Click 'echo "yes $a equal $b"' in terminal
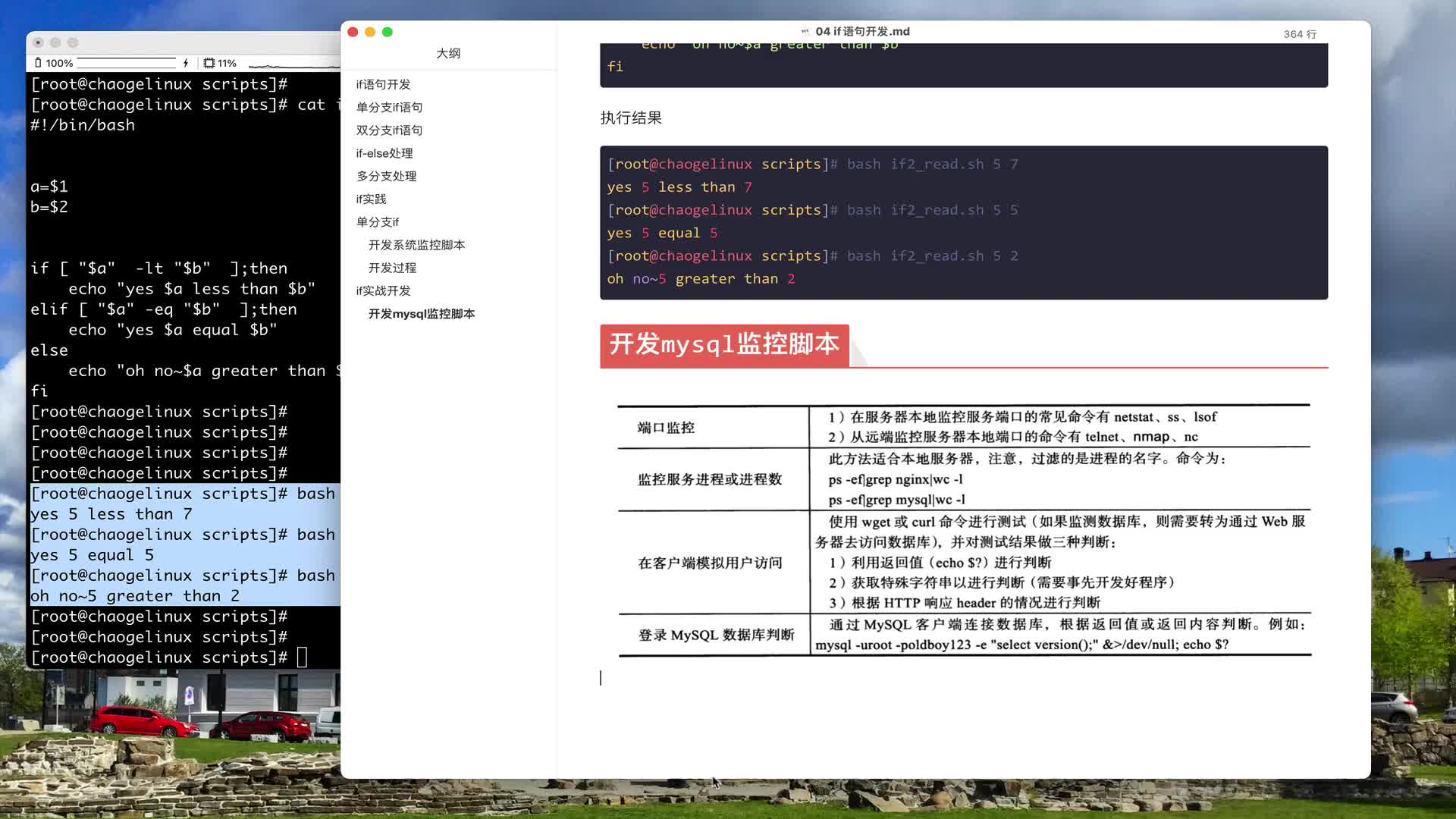This screenshot has width=1456, height=819. tap(173, 330)
